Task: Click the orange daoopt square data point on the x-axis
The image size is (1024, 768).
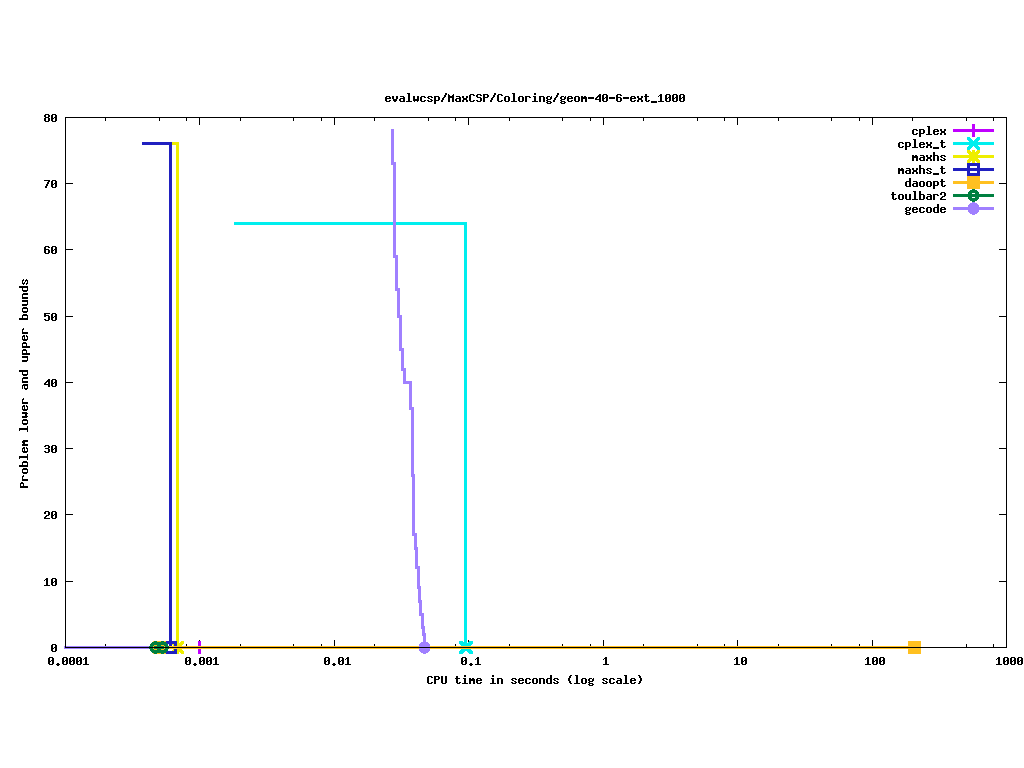Action: pos(914,647)
